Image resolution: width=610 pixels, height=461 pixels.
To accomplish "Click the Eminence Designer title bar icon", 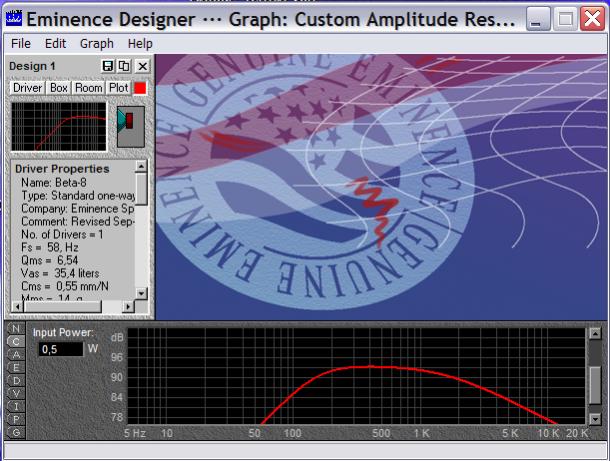I will (14, 18).
